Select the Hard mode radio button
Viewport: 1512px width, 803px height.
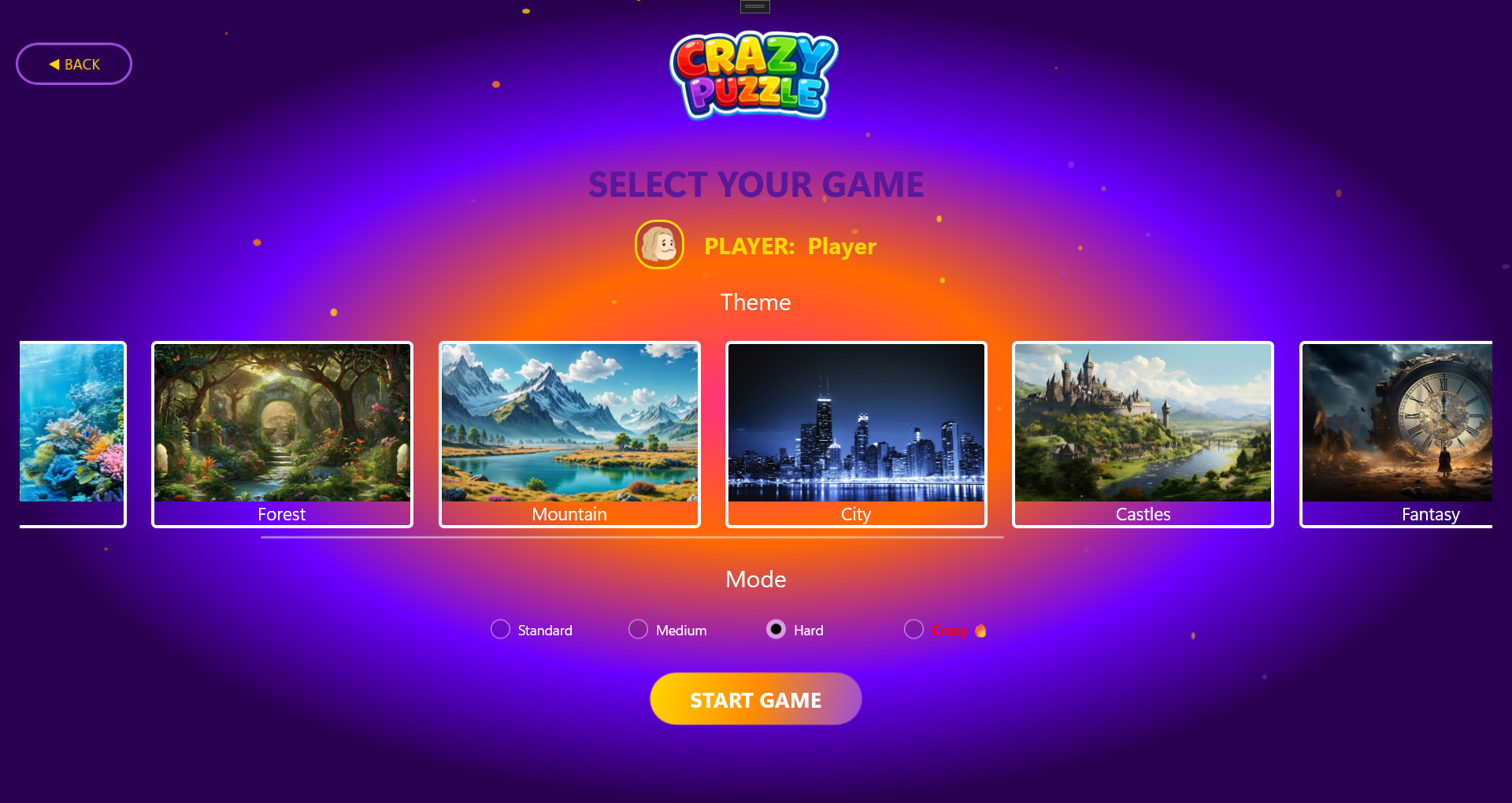tap(776, 629)
